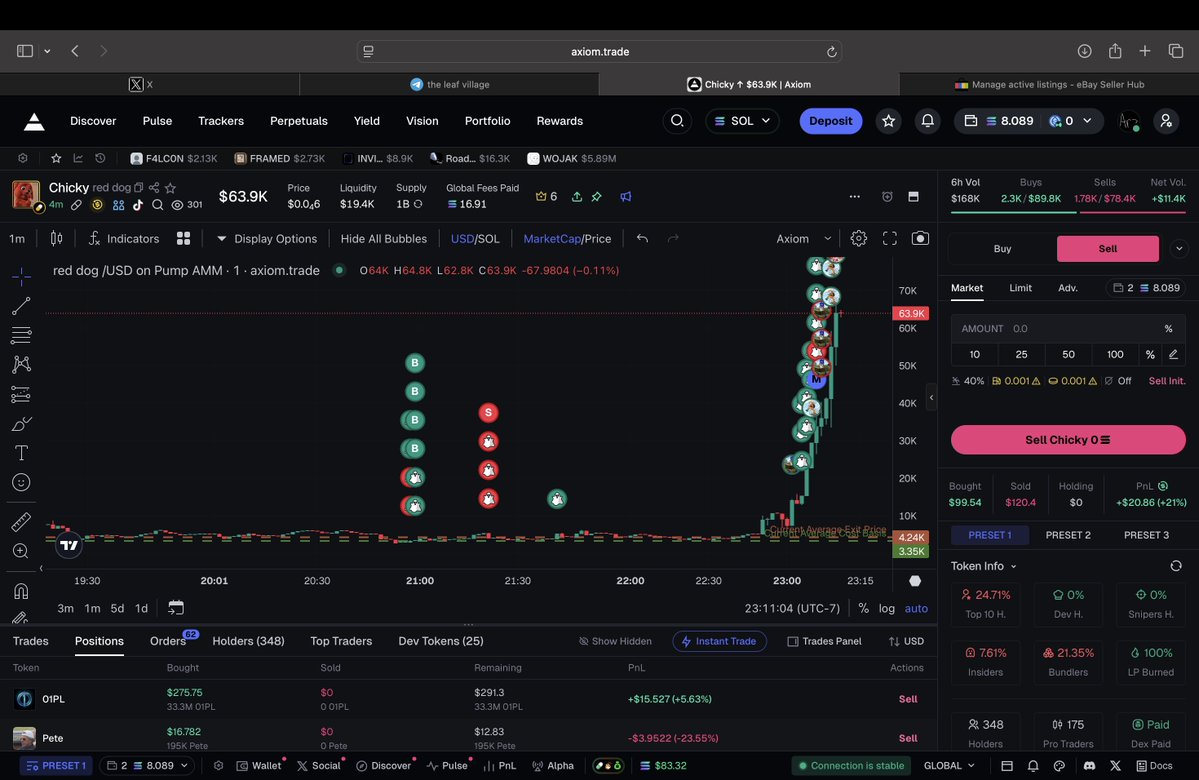
Task: Enter fullscreen chart mode
Action: pos(889,239)
